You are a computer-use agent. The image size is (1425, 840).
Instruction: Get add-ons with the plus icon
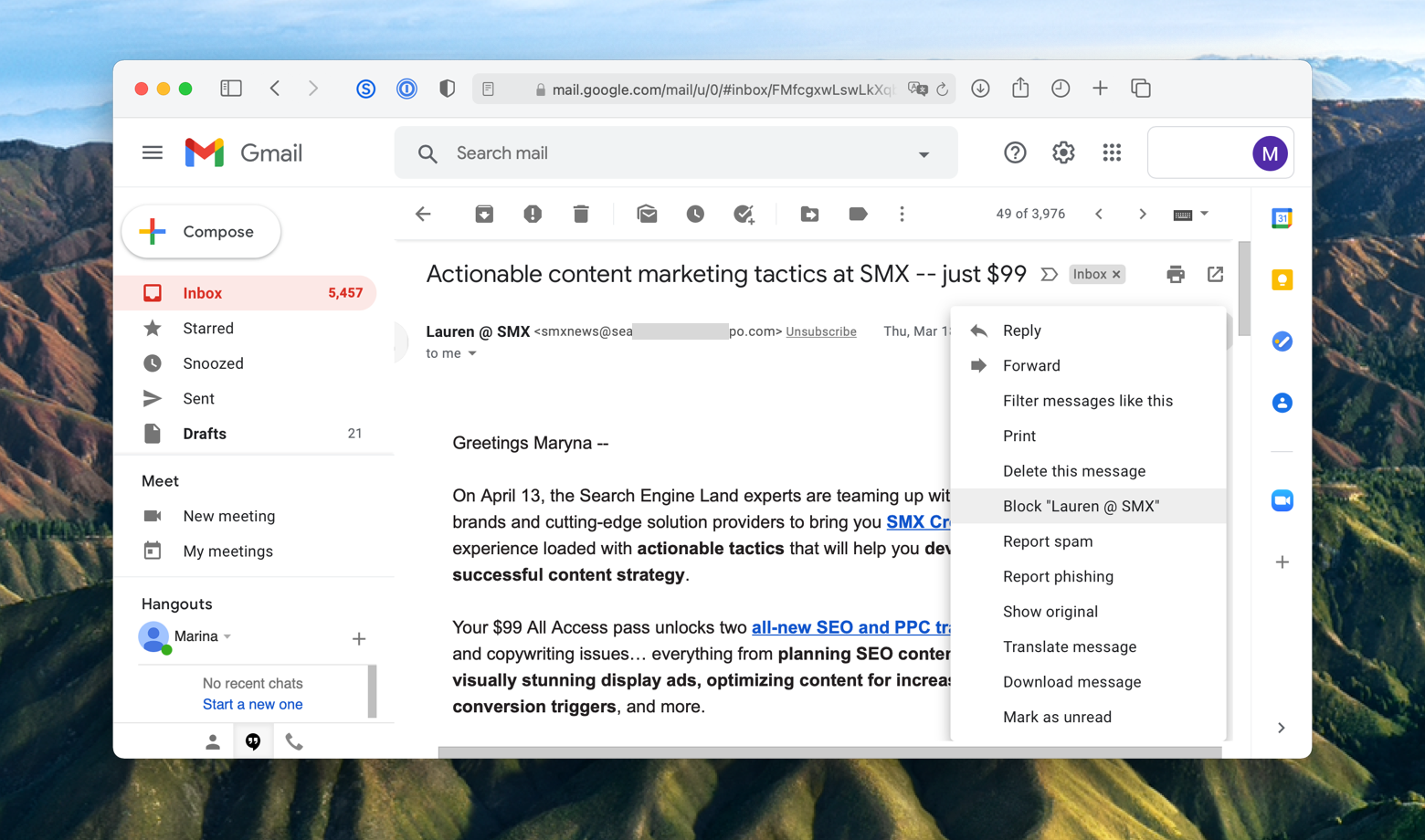(1282, 562)
